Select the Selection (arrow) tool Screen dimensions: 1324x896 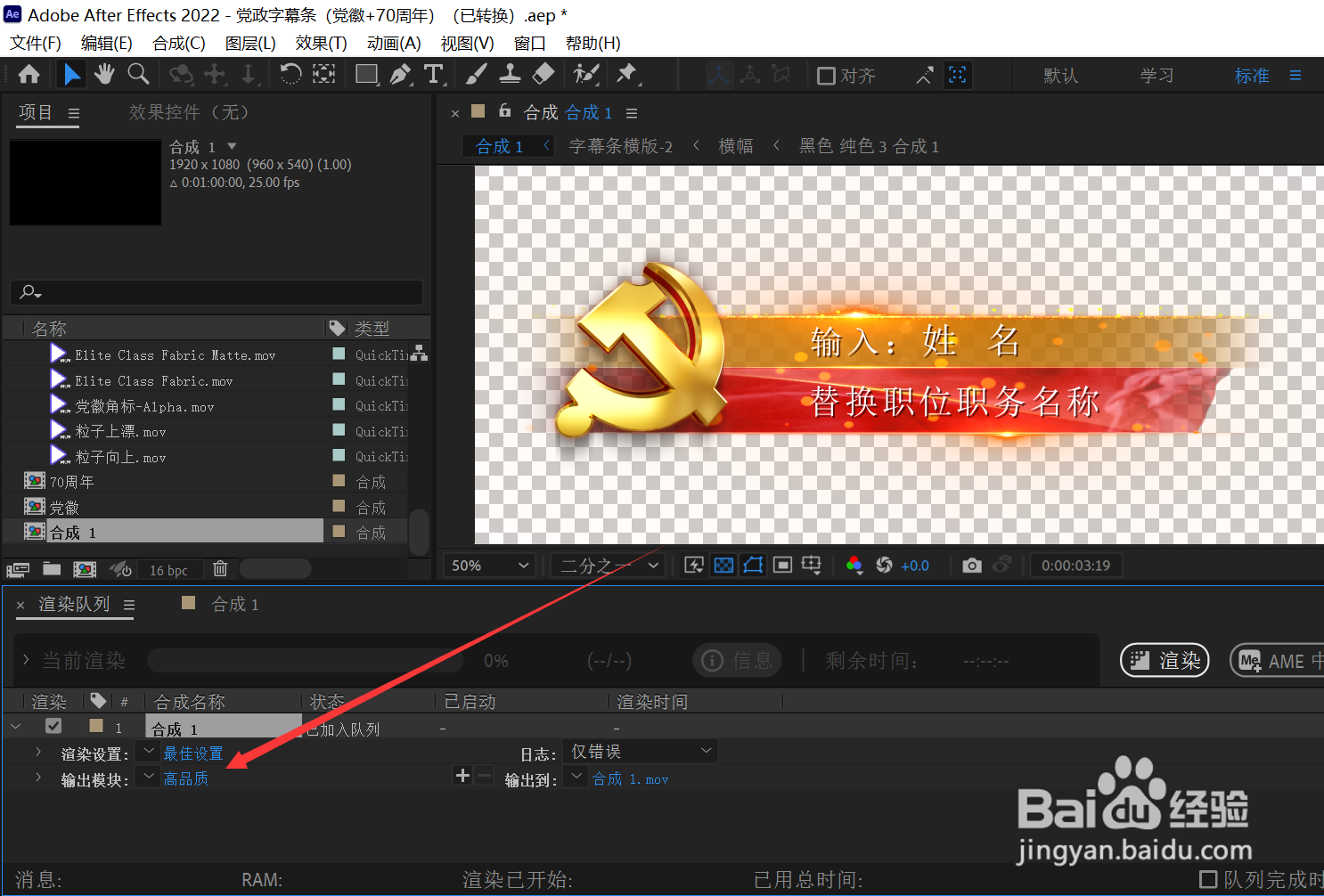click(71, 75)
